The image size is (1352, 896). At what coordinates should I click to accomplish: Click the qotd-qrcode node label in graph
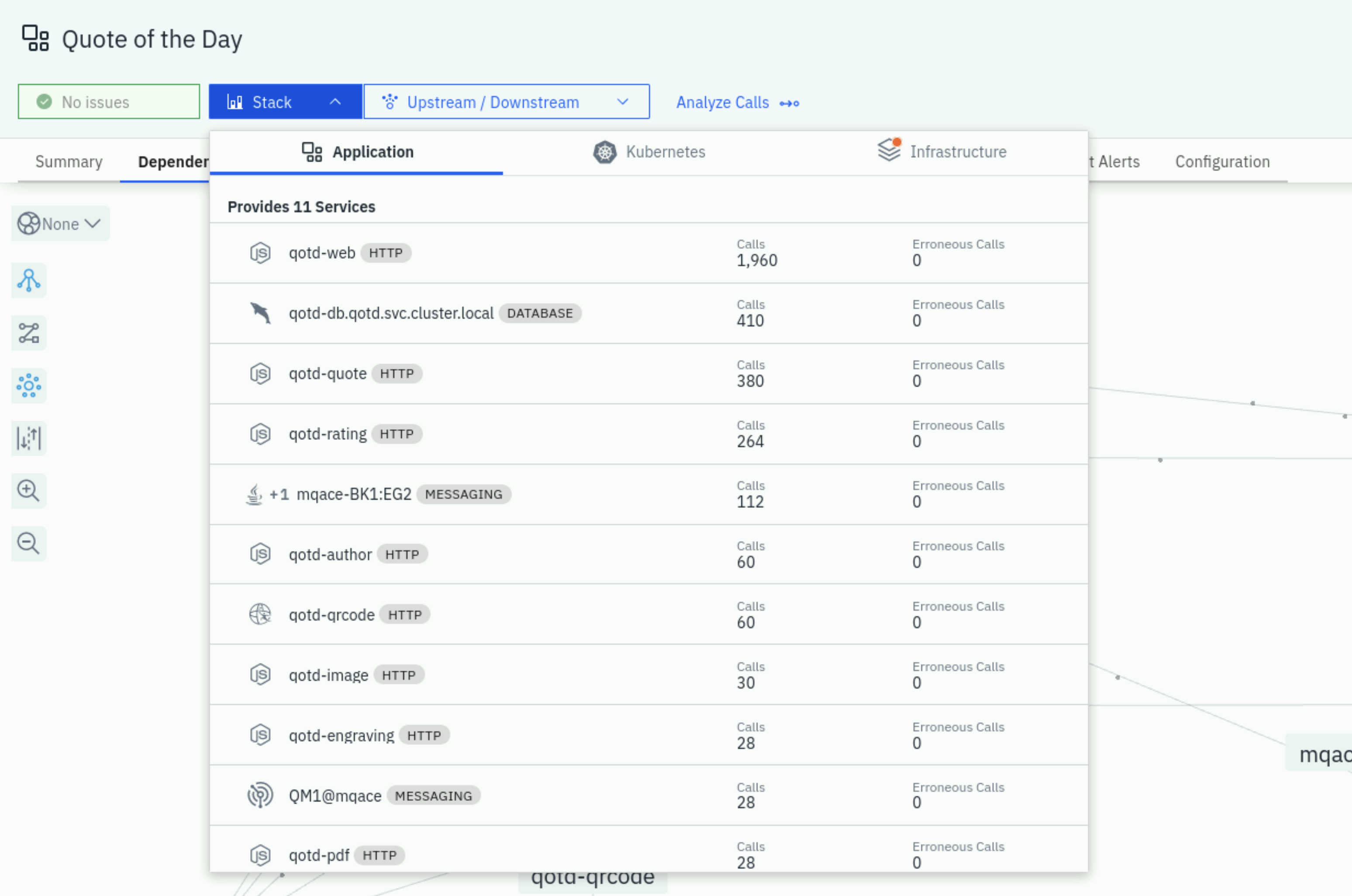point(593,879)
